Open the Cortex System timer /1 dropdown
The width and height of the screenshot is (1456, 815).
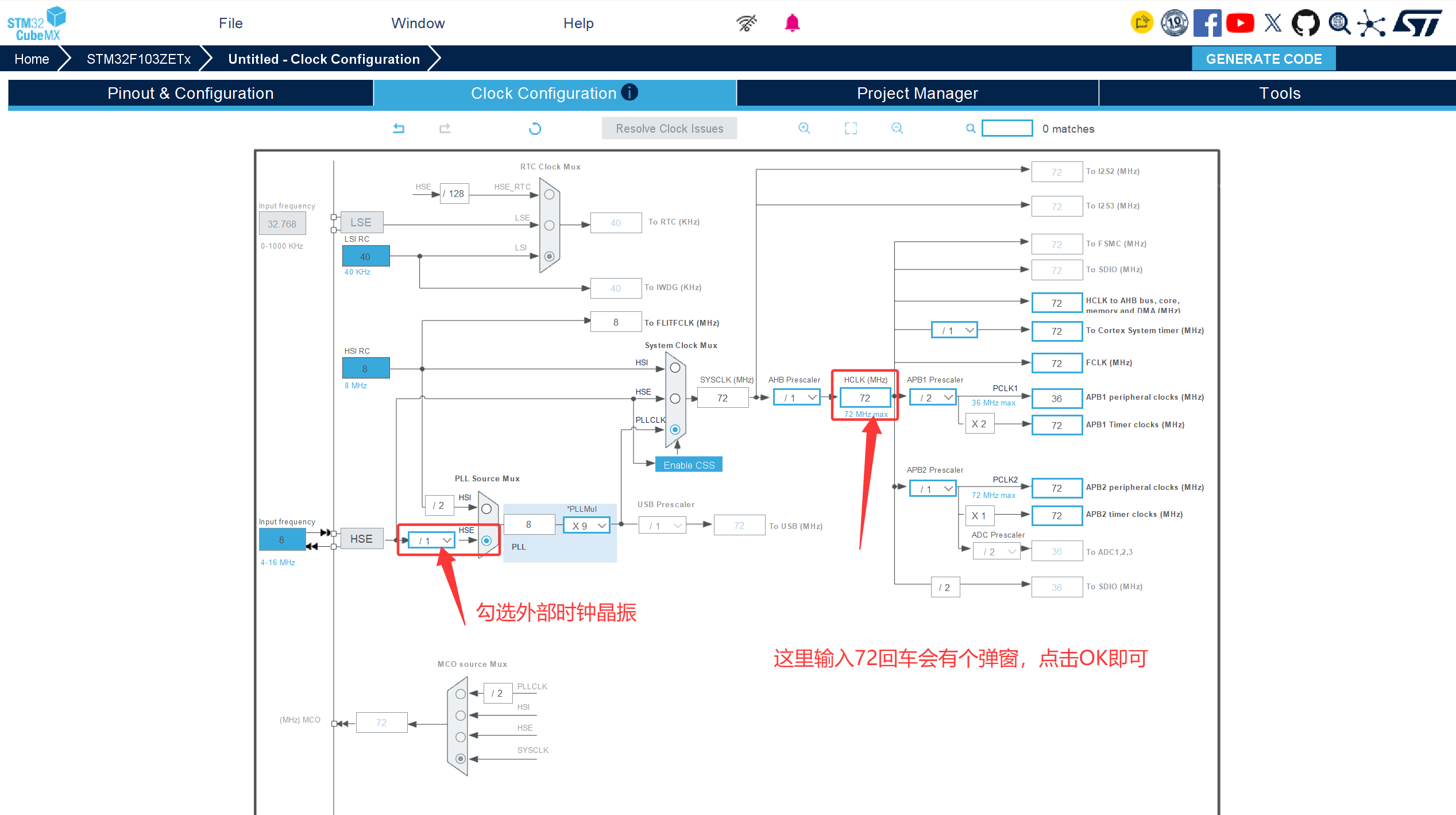[x=955, y=330]
